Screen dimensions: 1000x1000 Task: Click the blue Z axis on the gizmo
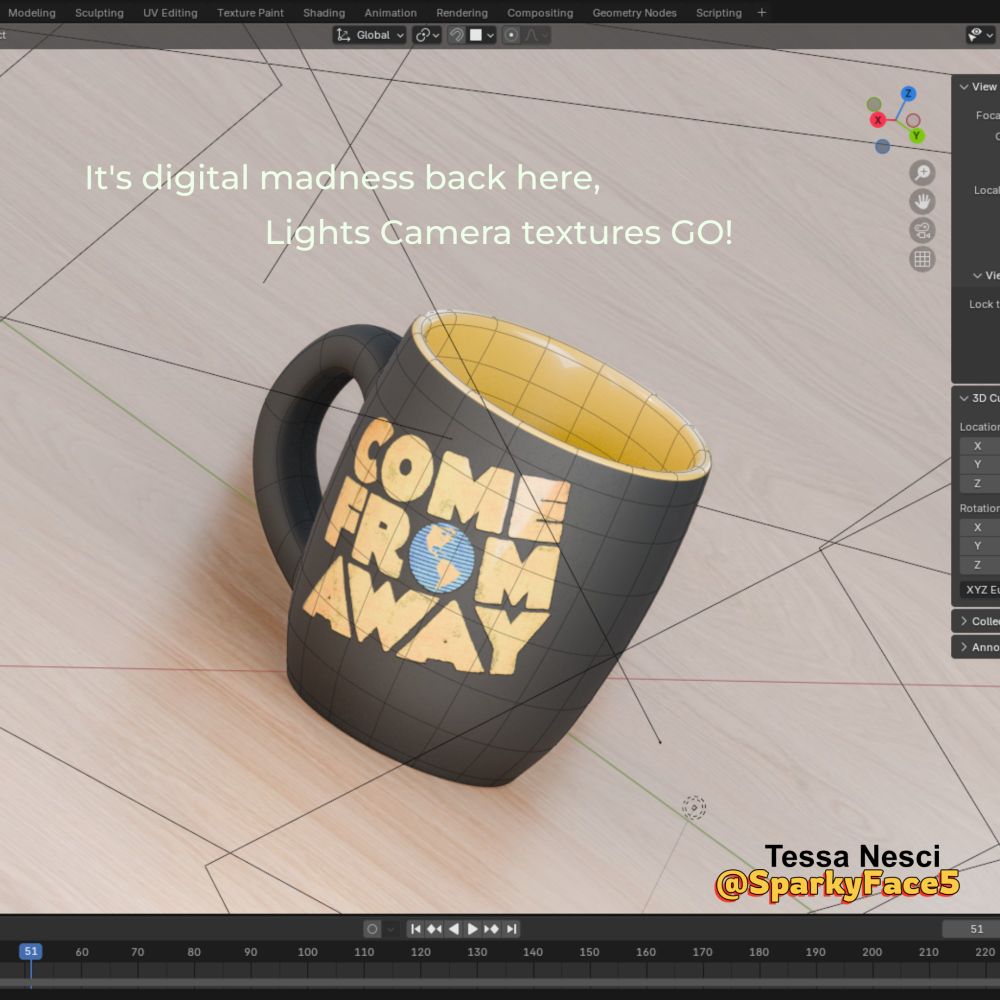pos(908,94)
